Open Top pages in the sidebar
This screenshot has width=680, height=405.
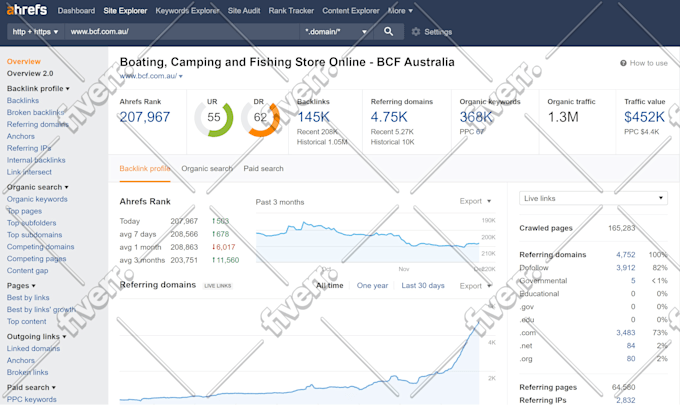(24, 211)
